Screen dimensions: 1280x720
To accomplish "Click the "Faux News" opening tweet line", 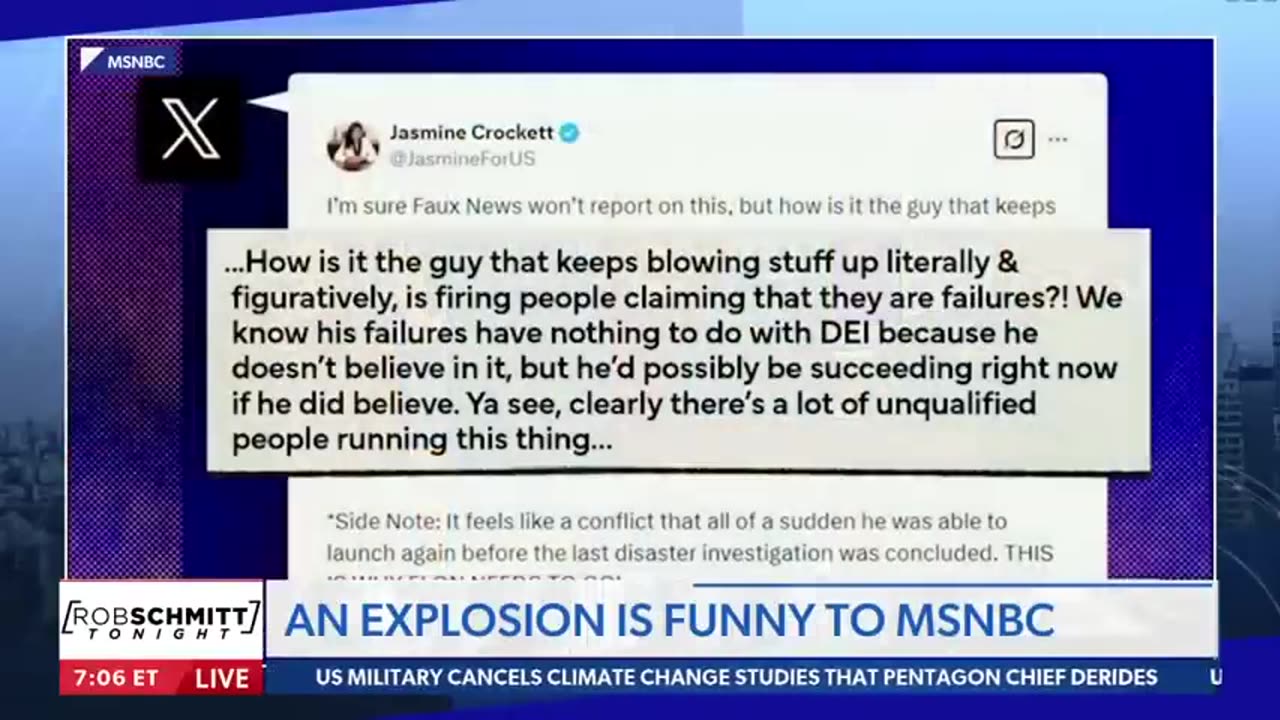I will [690, 207].
